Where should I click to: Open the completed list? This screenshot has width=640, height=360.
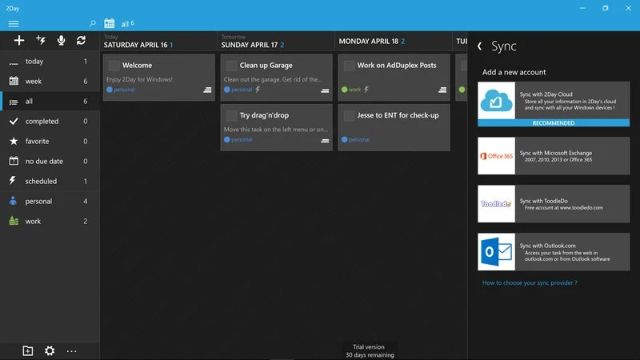[x=50, y=121]
